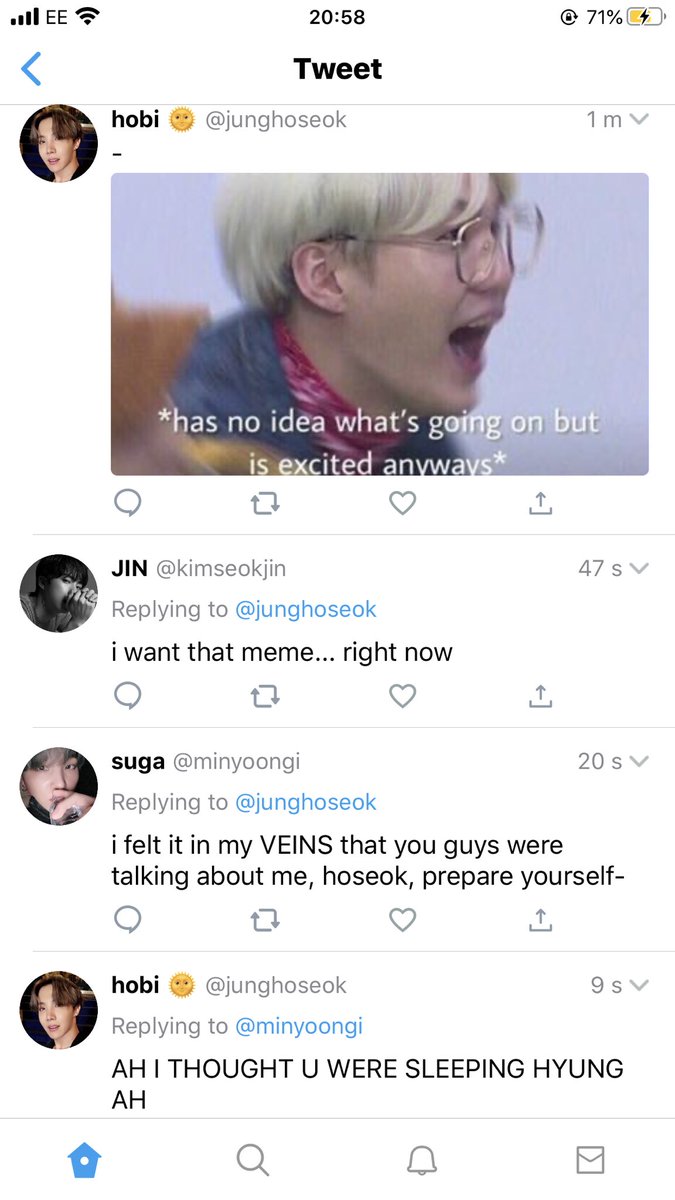Open @junghoseok link in JIN's reply
The image size is (675, 1200).
[x=305, y=609]
